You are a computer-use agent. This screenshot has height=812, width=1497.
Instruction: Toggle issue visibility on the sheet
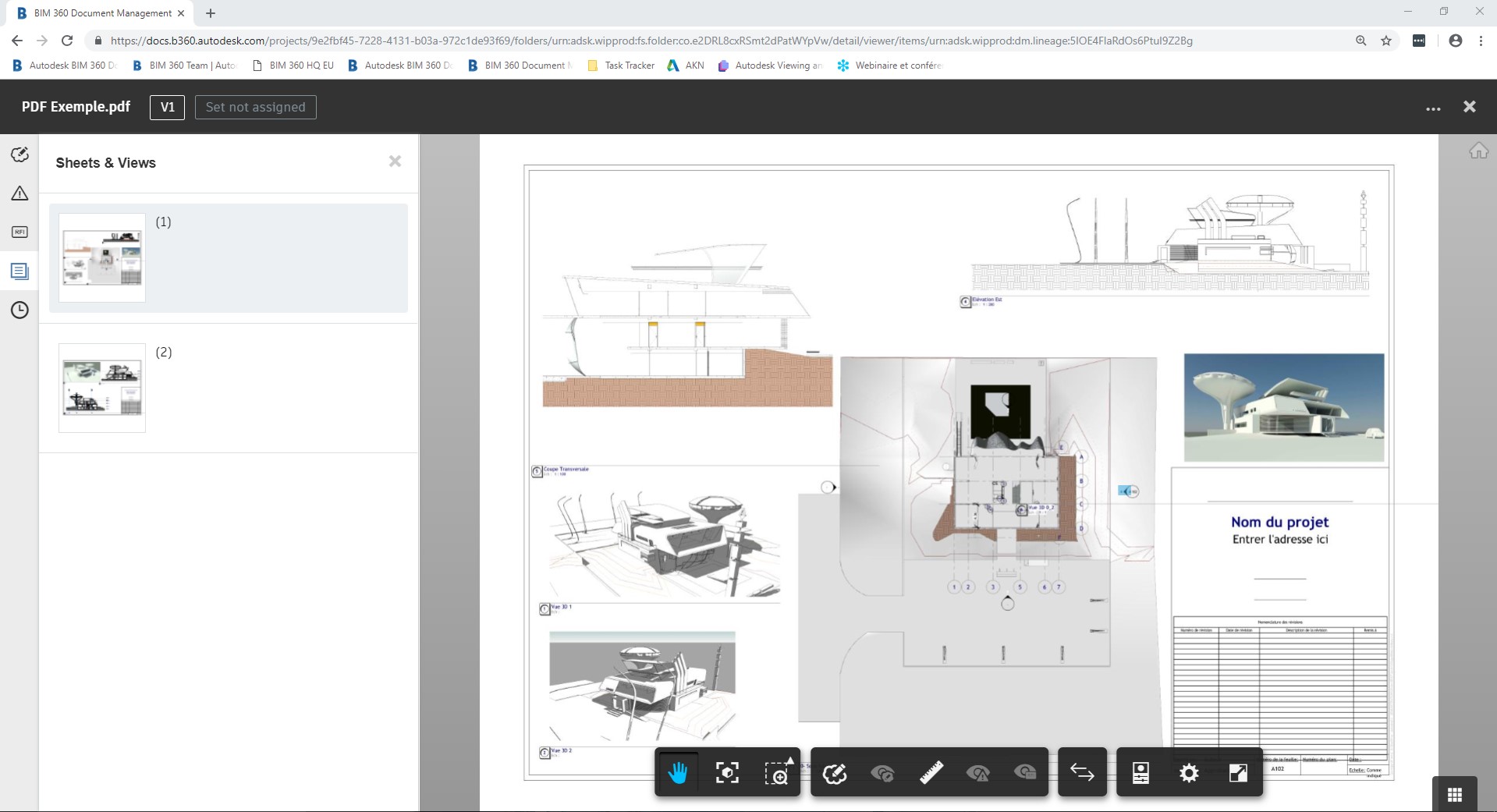click(x=979, y=773)
